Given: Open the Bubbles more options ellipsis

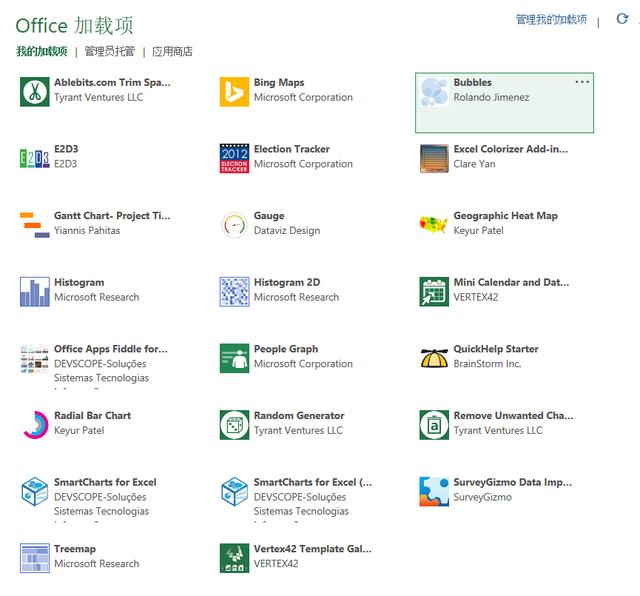Looking at the screenshot, I should tap(582, 82).
